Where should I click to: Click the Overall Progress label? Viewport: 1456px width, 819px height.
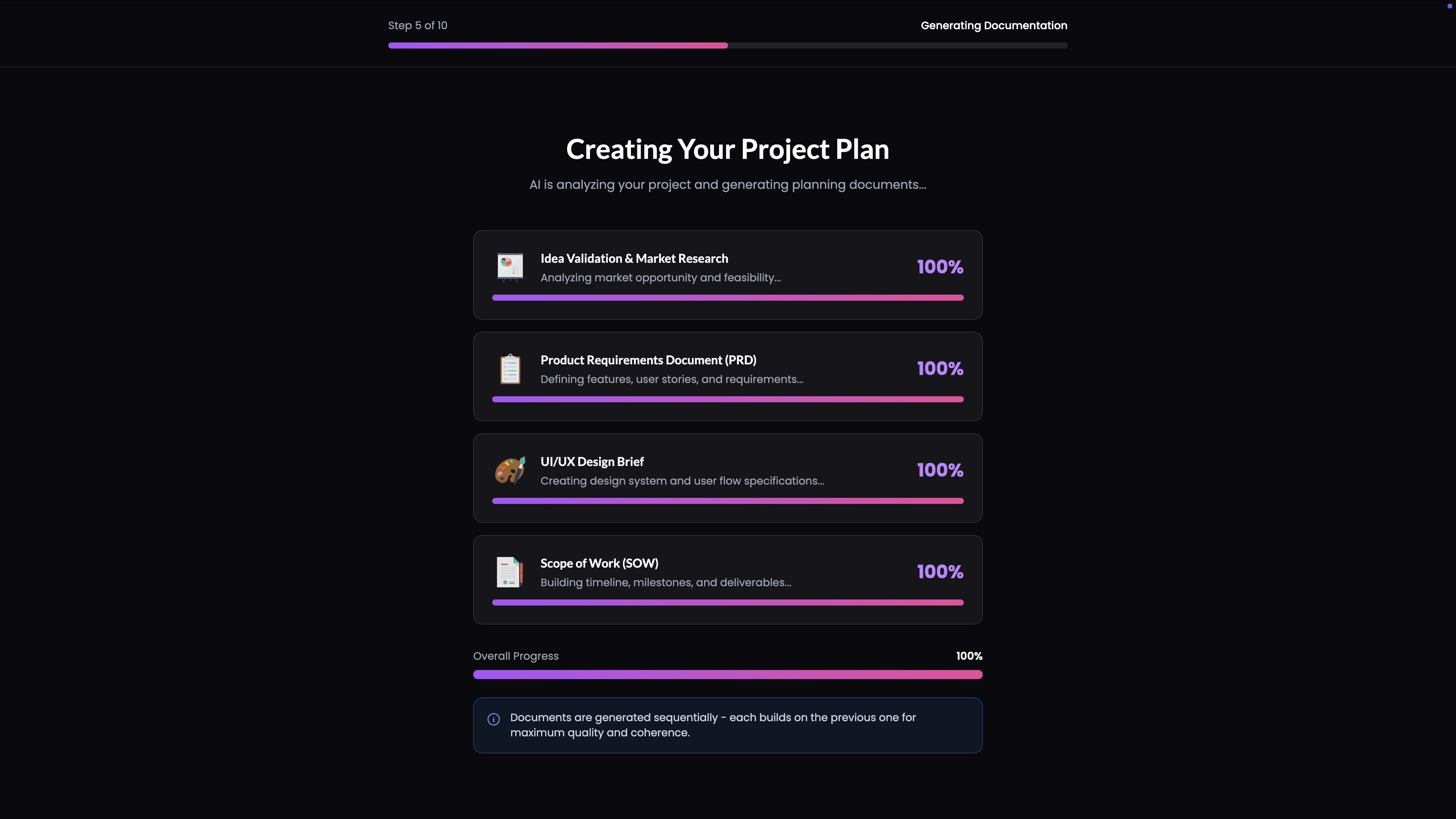516,656
